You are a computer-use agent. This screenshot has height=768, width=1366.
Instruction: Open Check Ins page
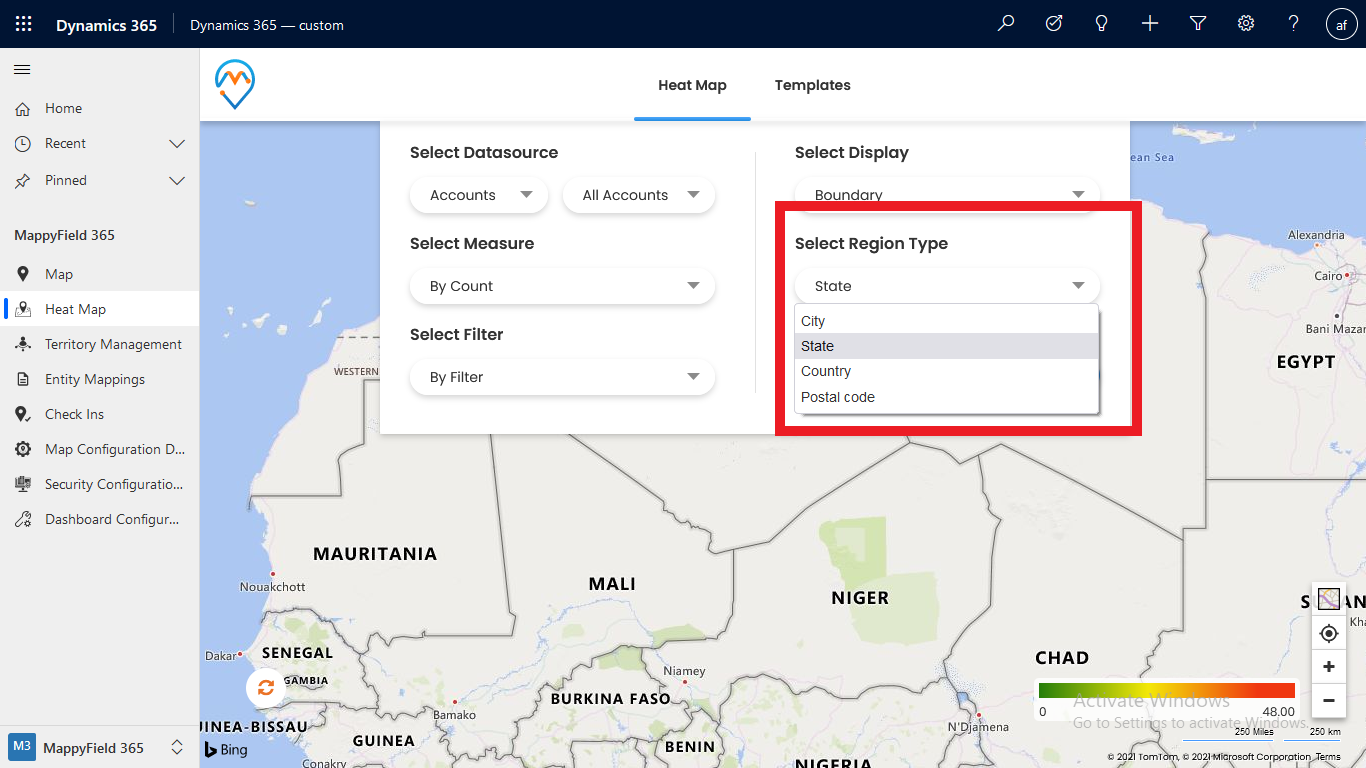click(100, 414)
